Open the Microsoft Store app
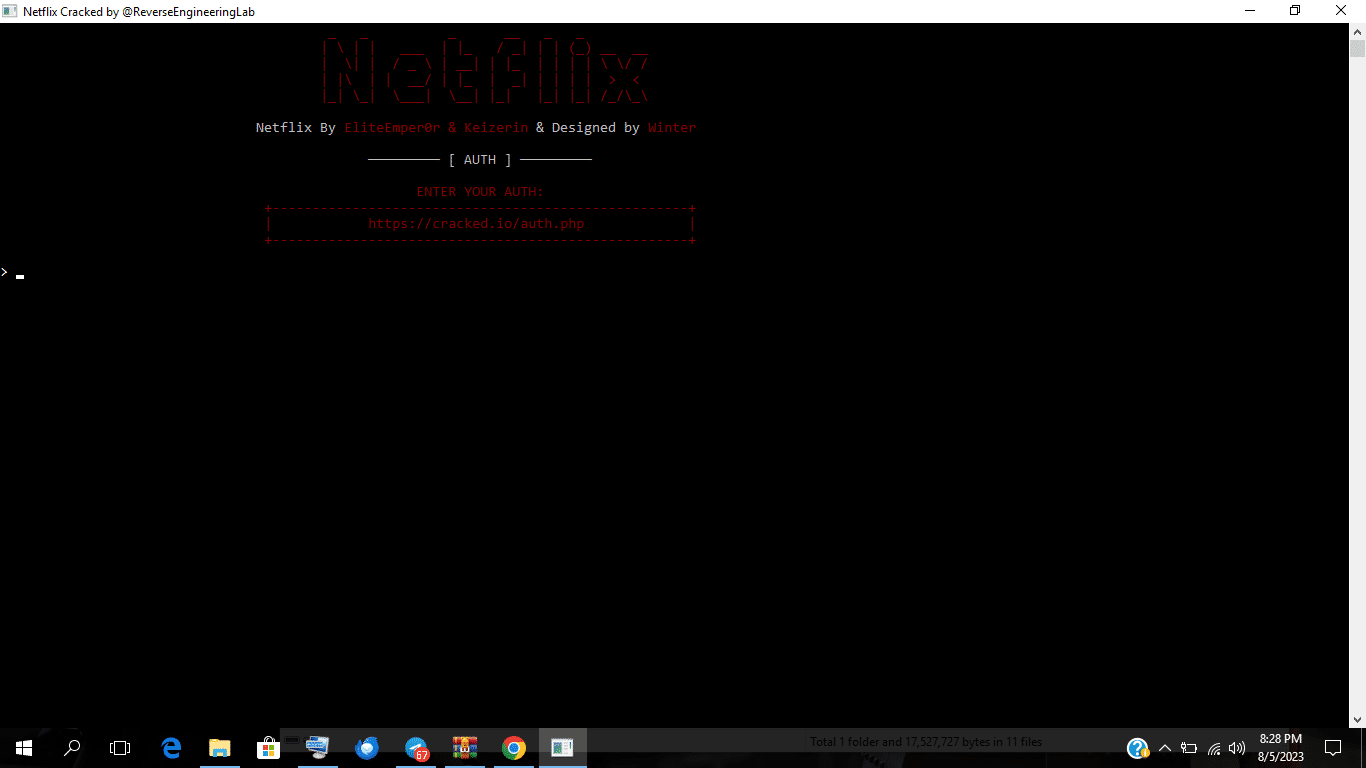The height and width of the screenshot is (768, 1366). [268, 747]
